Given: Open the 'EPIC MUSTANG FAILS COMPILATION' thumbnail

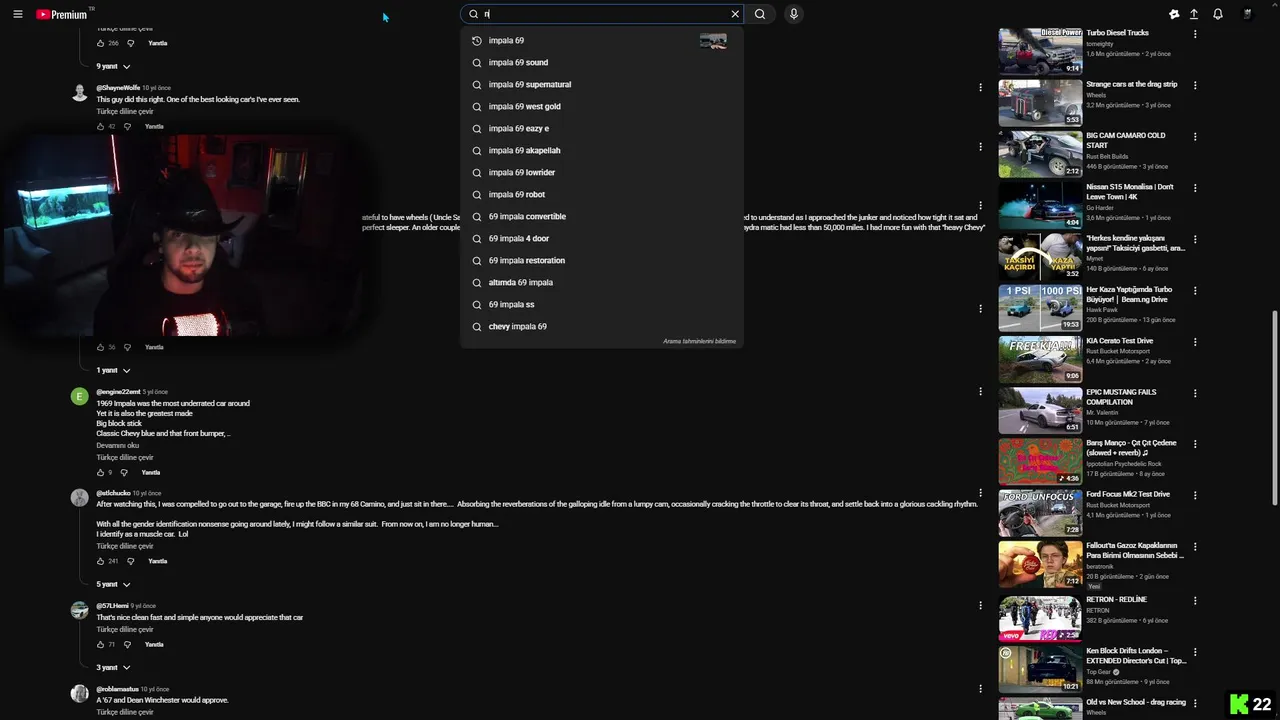Looking at the screenshot, I should tap(1040, 410).
